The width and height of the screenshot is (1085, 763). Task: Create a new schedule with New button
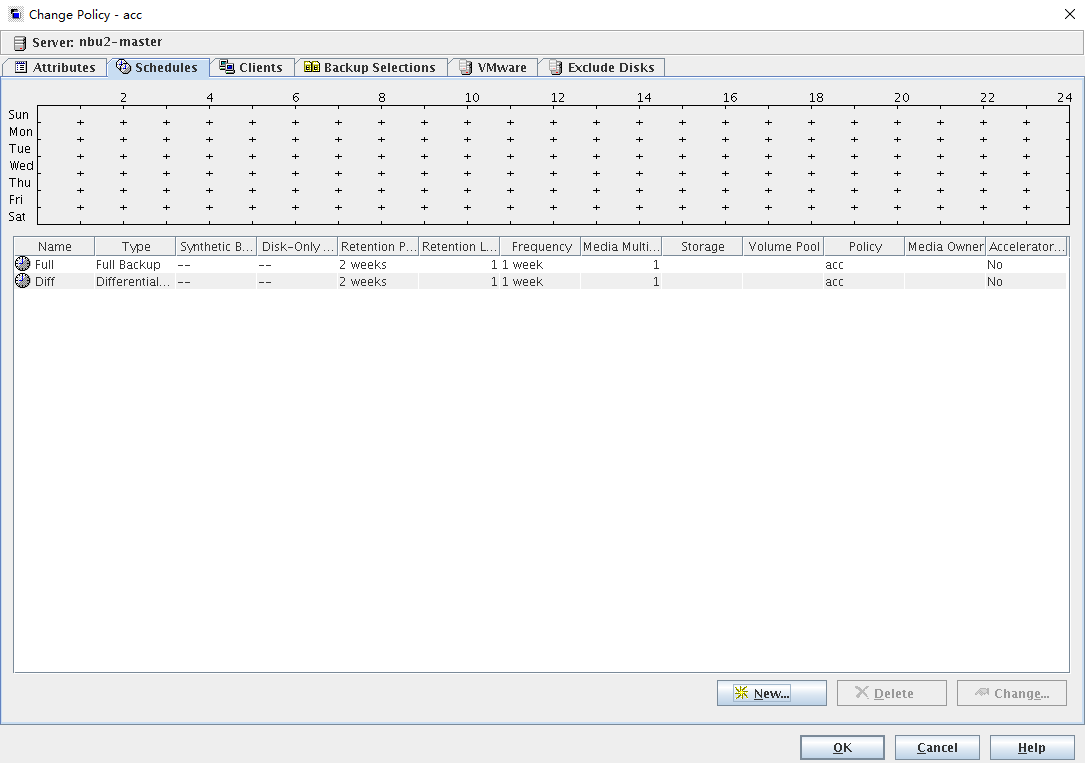click(x=771, y=693)
